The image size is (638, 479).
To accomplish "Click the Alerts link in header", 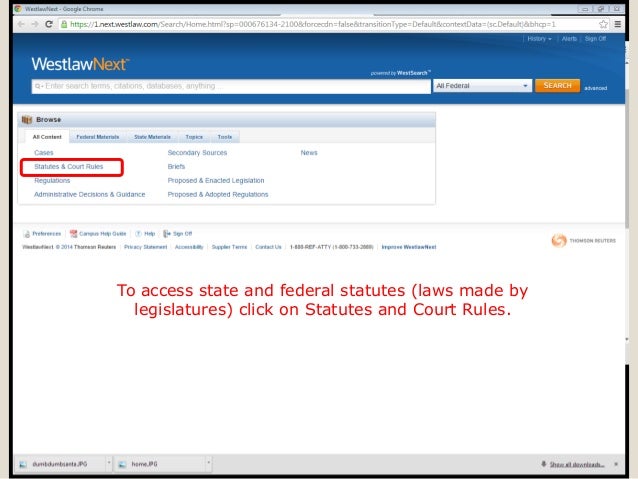I will coord(569,39).
